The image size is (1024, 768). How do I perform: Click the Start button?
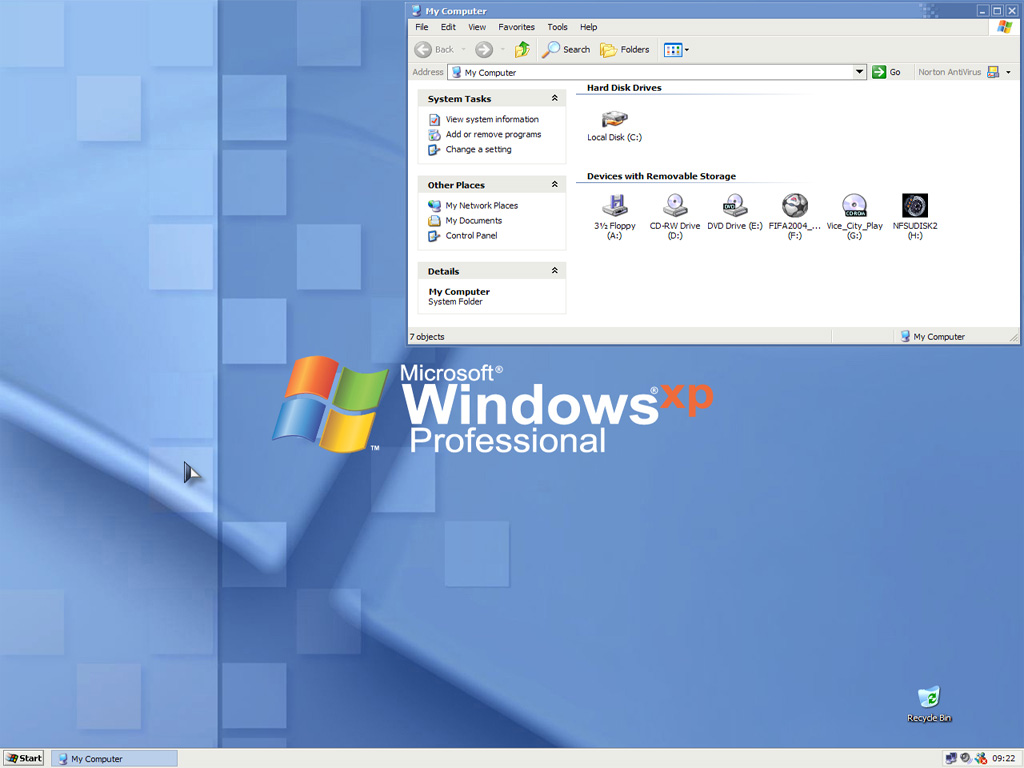click(x=24, y=758)
